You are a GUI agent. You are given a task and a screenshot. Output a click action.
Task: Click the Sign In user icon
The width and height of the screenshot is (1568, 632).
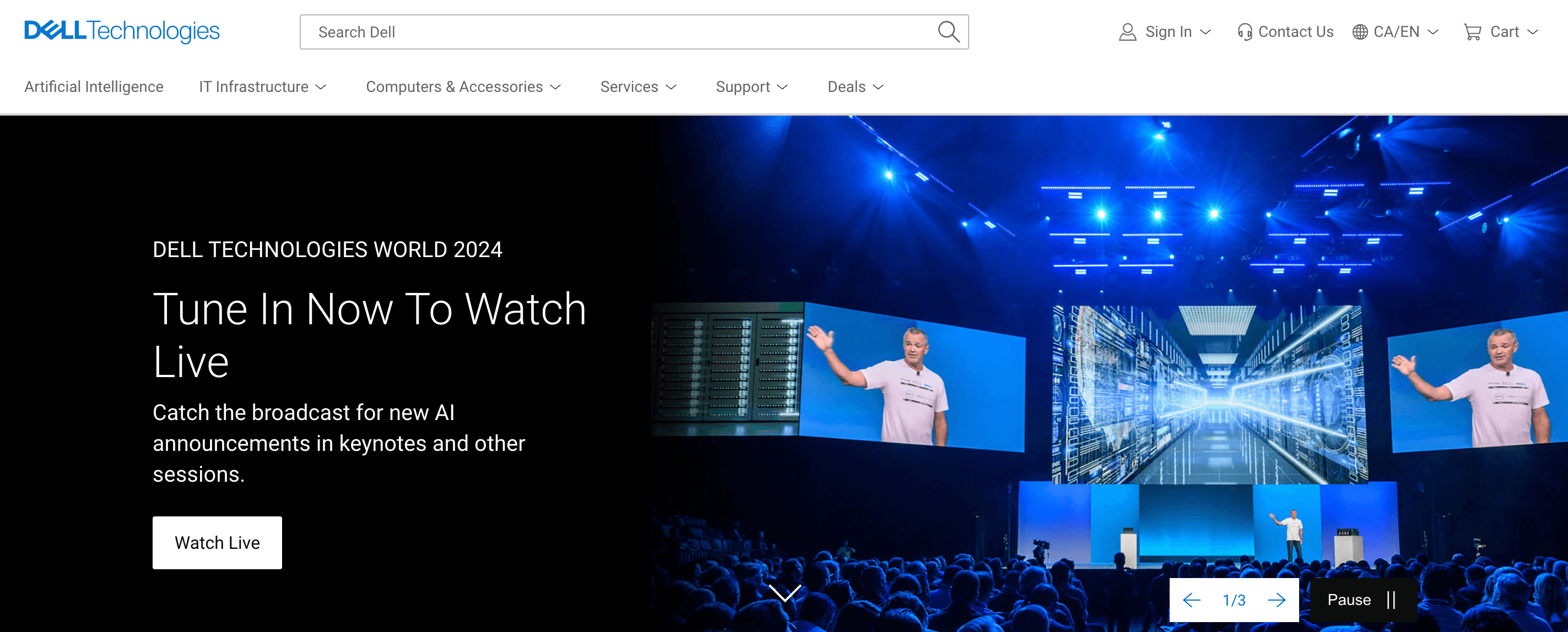(1127, 32)
